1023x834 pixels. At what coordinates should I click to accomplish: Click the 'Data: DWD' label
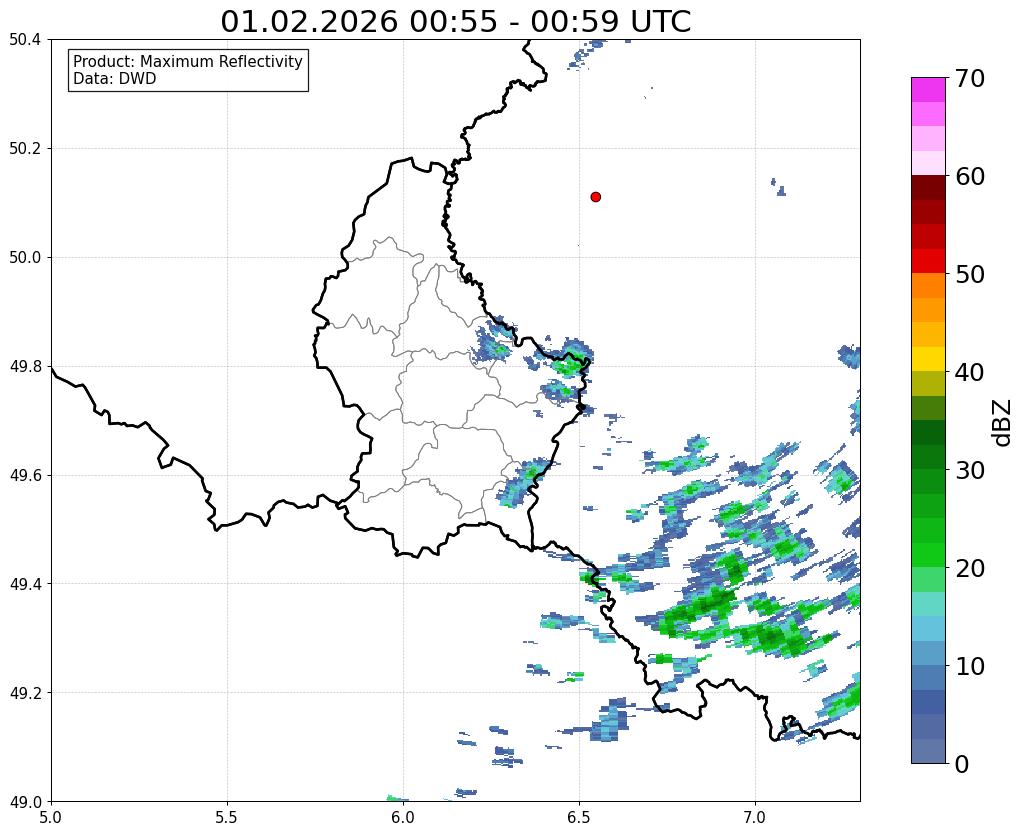(115, 79)
